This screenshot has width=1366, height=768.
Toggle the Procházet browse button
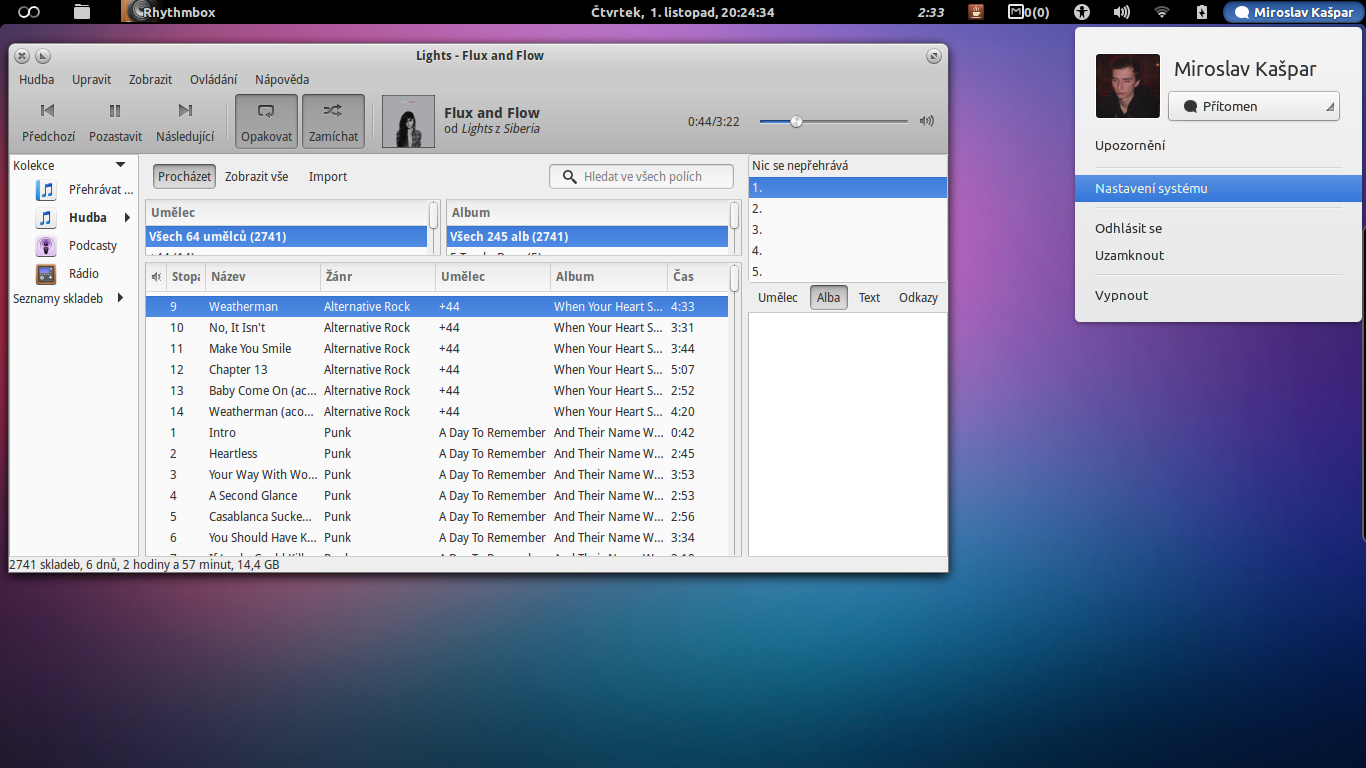184,176
